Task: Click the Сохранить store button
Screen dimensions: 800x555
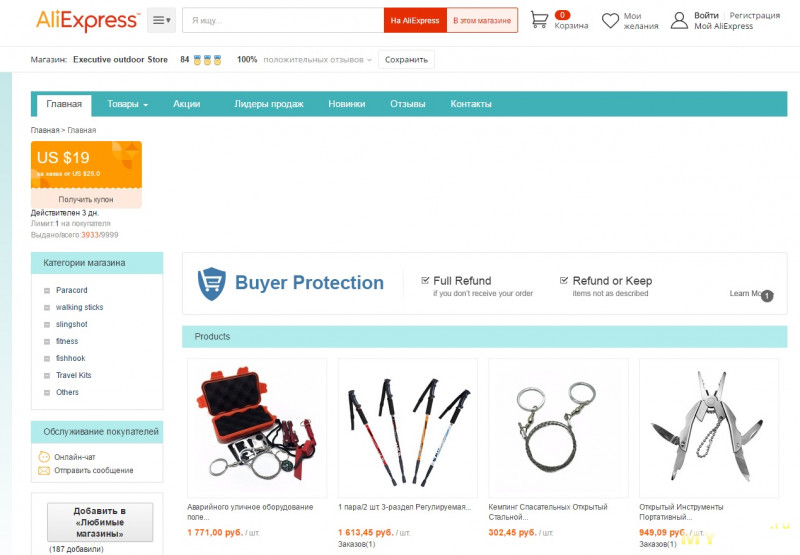Action: (x=406, y=60)
